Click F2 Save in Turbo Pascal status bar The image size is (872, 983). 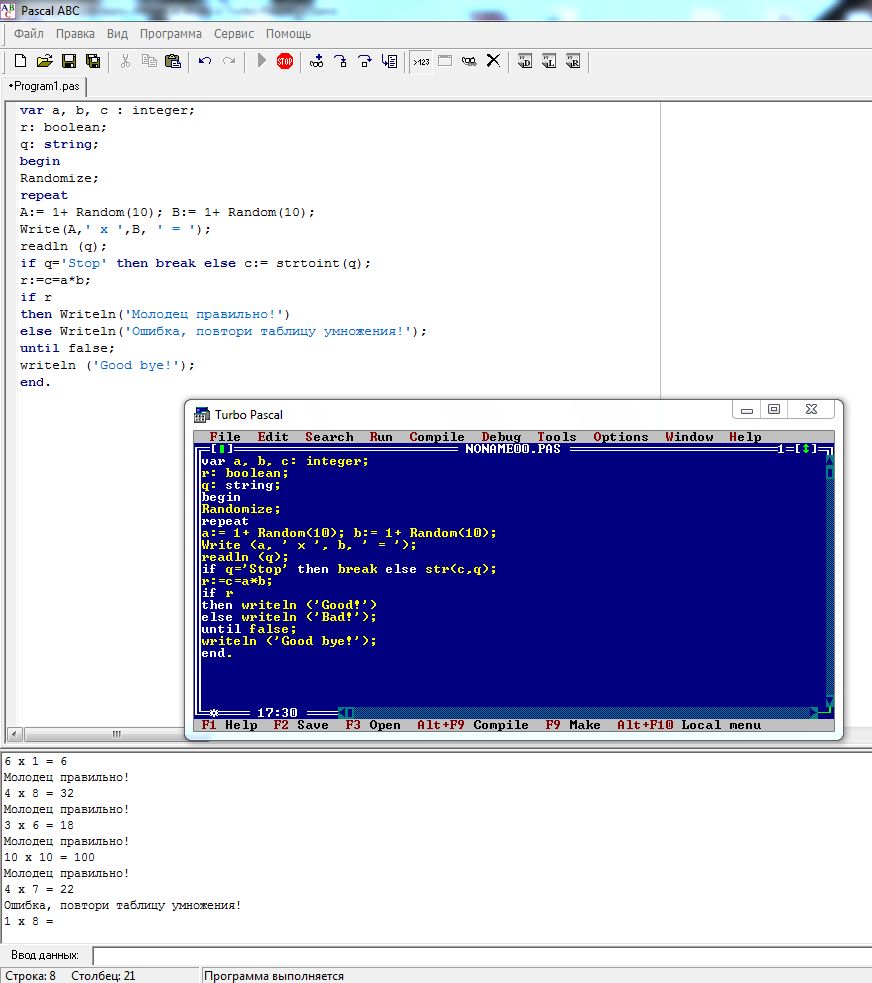[301, 725]
